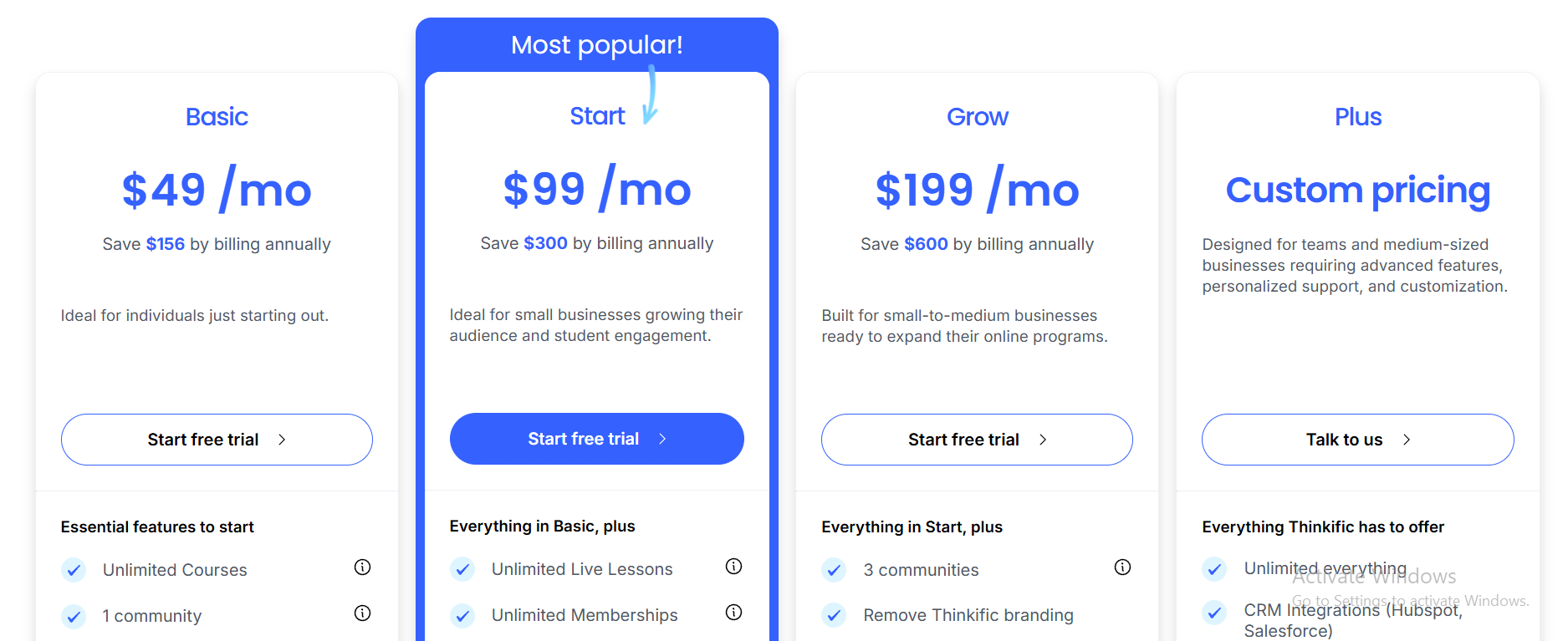Open info icon for Unlimited Live Lessons
The height and width of the screenshot is (641, 1568).
click(x=733, y=567)
